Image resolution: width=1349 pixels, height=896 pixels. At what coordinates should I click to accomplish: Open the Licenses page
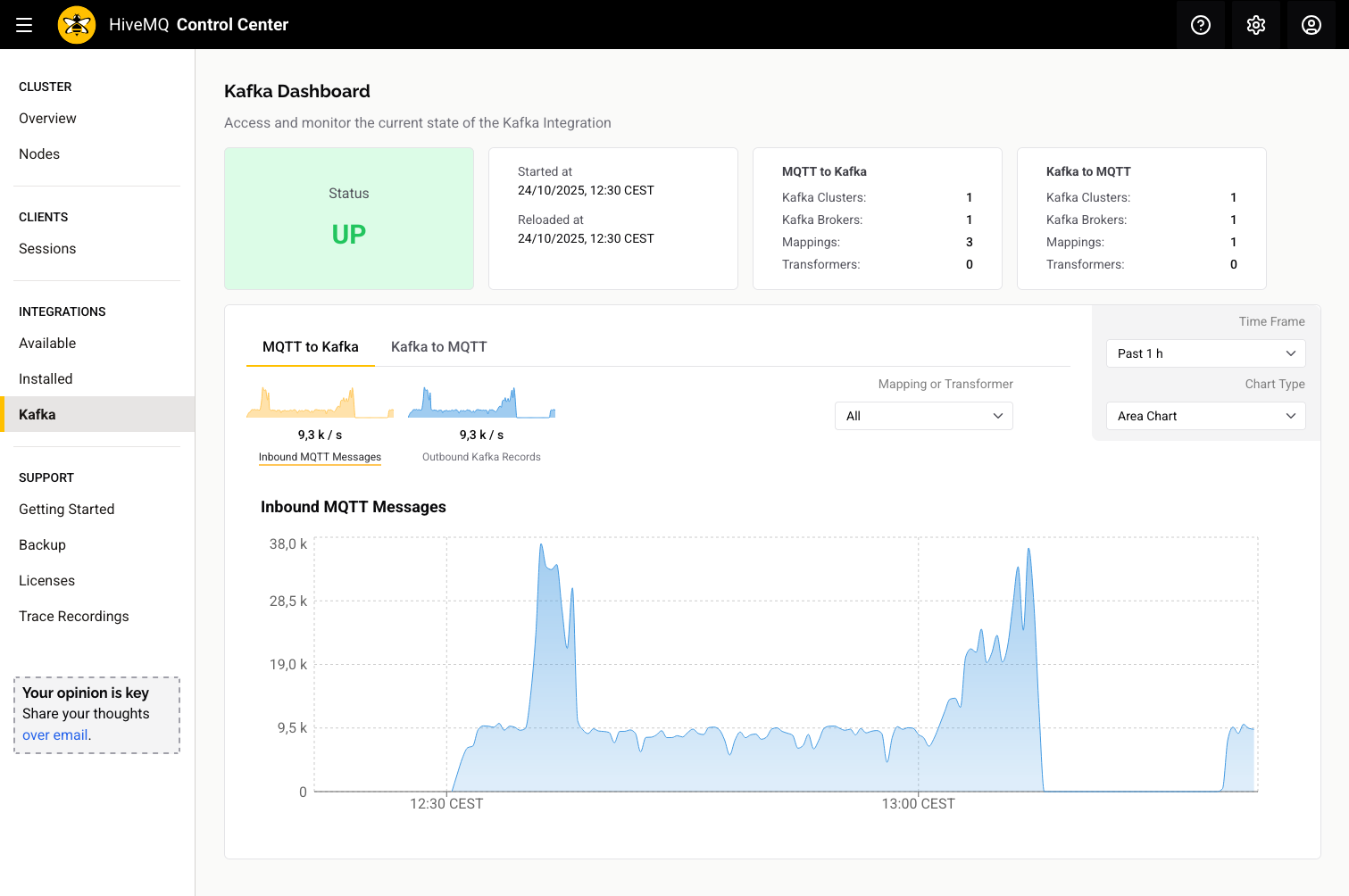[x=46, y=581]
